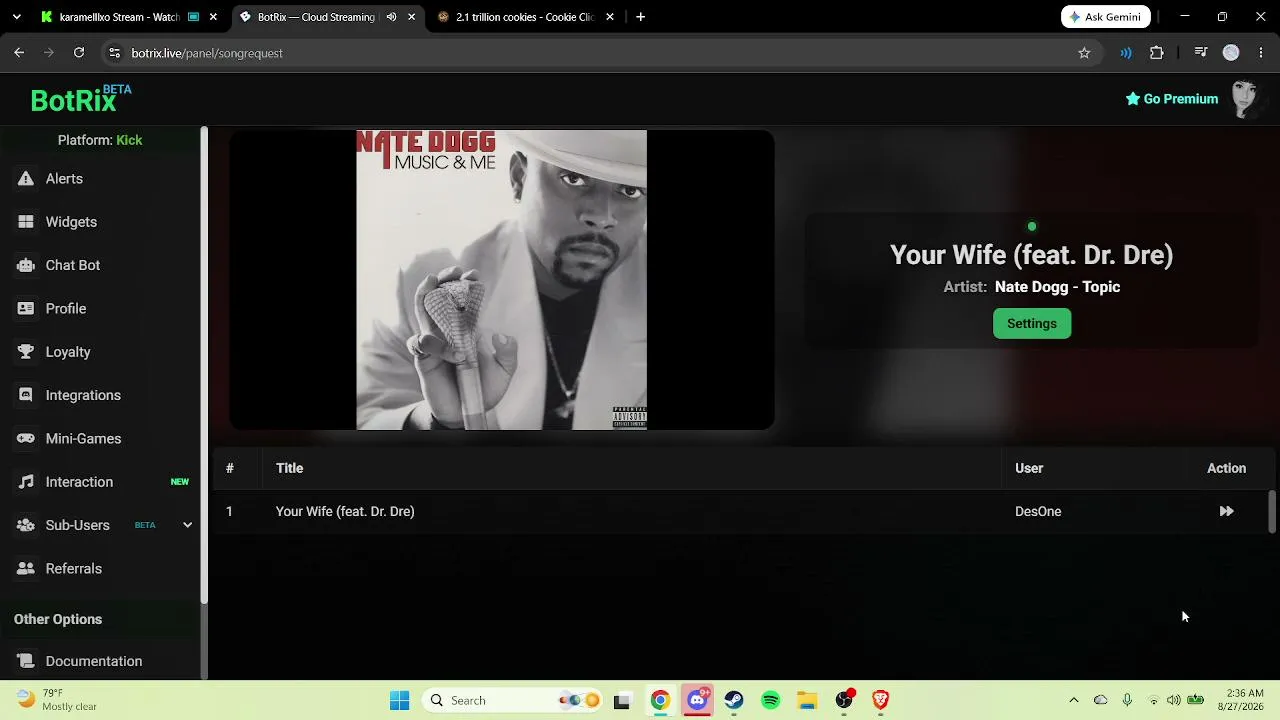Click the sidebar vertical scrollbar
The image size is (1280, 720).
pyautogui.click(x=204, y=365)
